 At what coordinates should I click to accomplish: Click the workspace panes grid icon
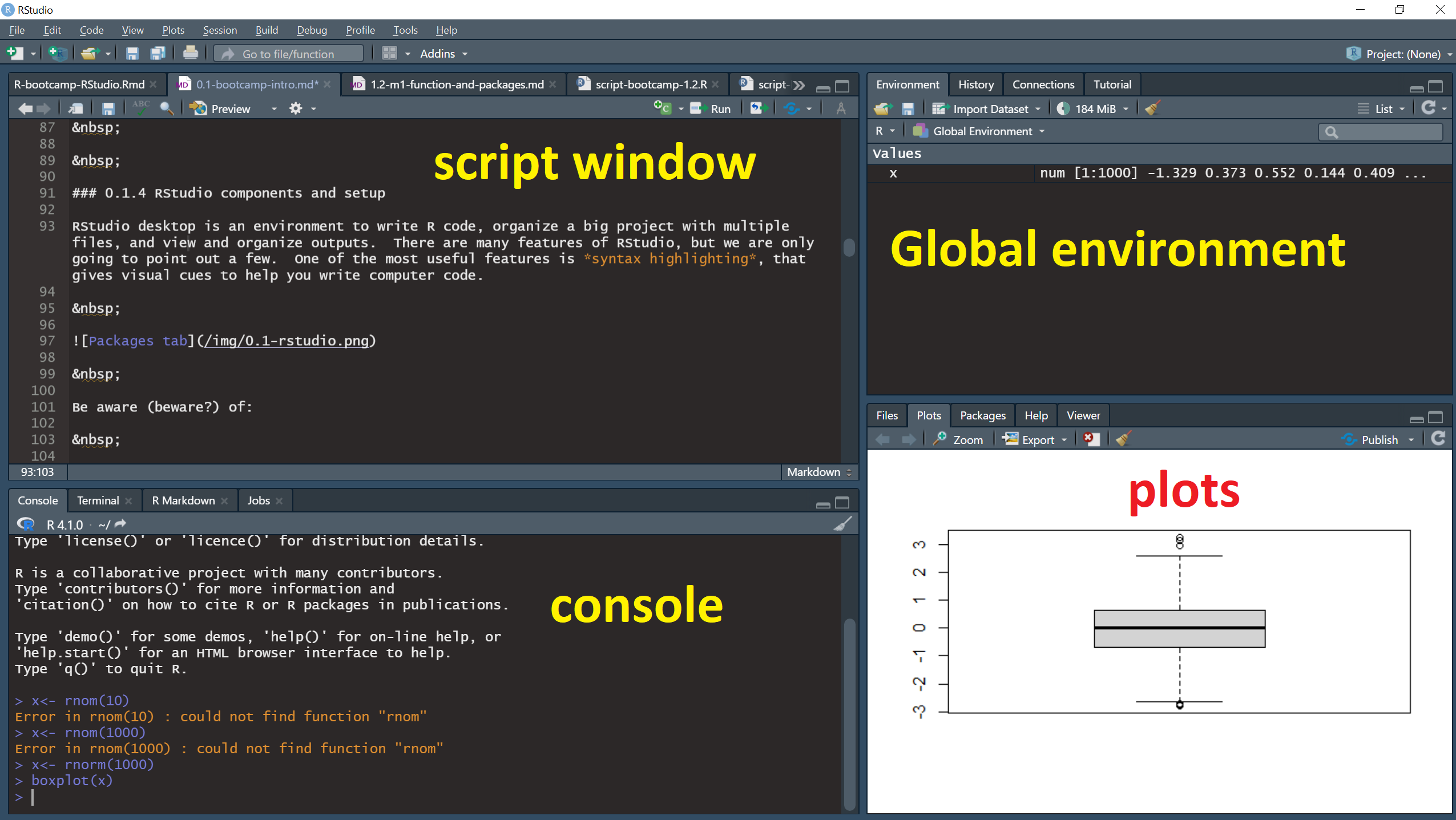tap(389, 54)
